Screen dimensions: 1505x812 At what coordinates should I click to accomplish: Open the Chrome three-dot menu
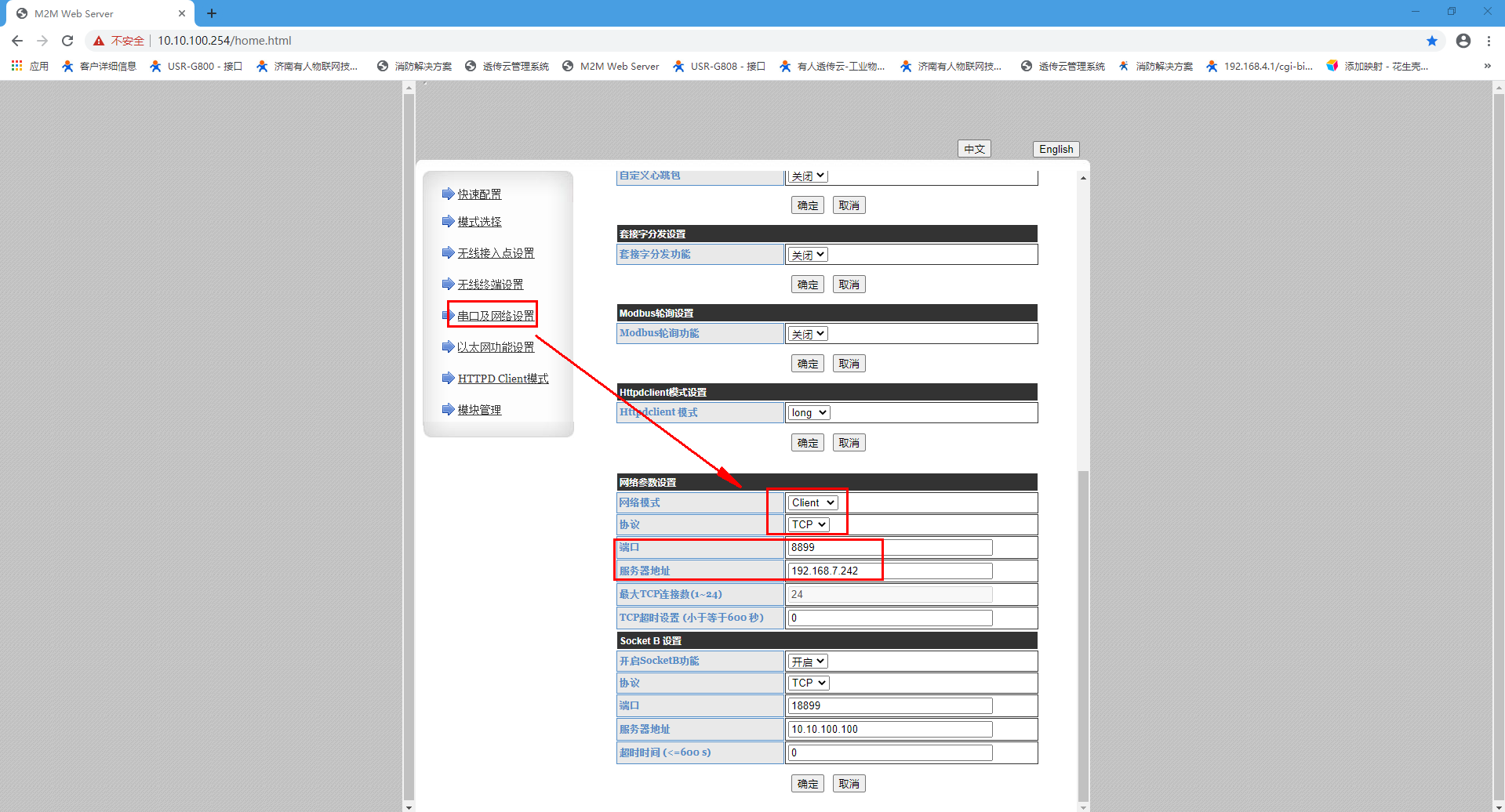[1489, 41]
